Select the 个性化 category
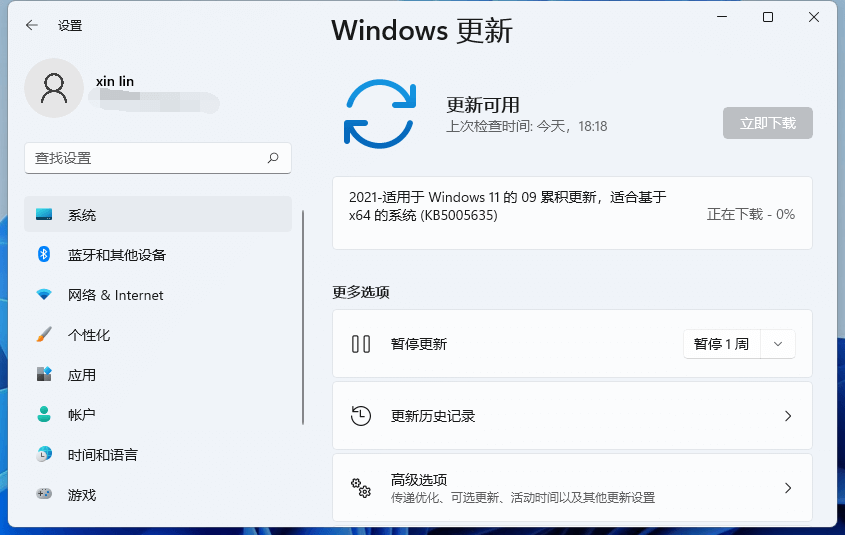The height and width of the screenshot is (535, 845). [x=158, y=334]
